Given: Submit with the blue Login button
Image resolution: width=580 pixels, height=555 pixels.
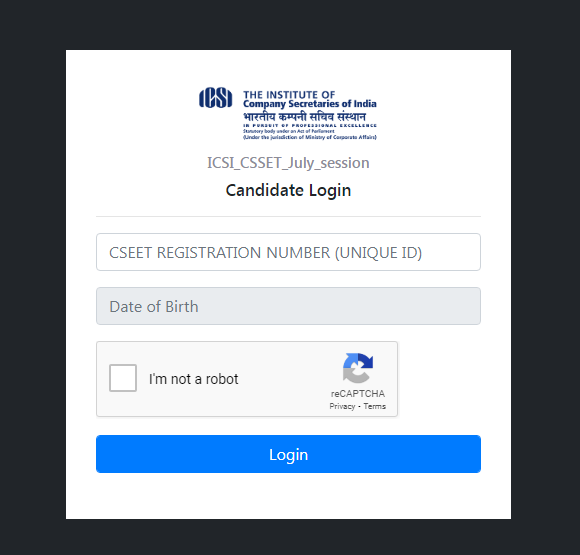Looking at the screenshot, I should click(x=289, y=454).
